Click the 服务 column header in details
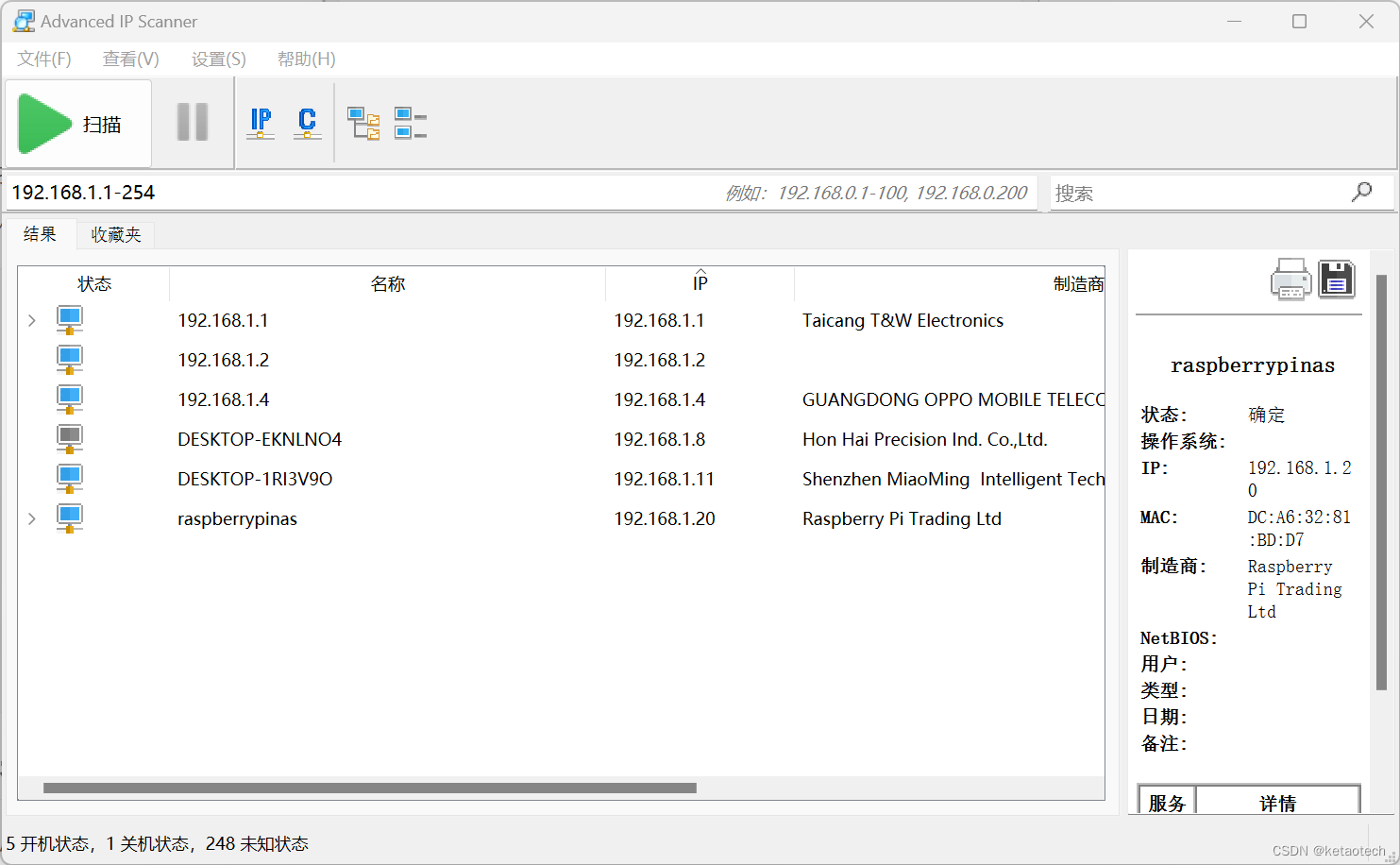Image resolution: width=1400 pixels, height=865 pixels. coord(1168,803)
